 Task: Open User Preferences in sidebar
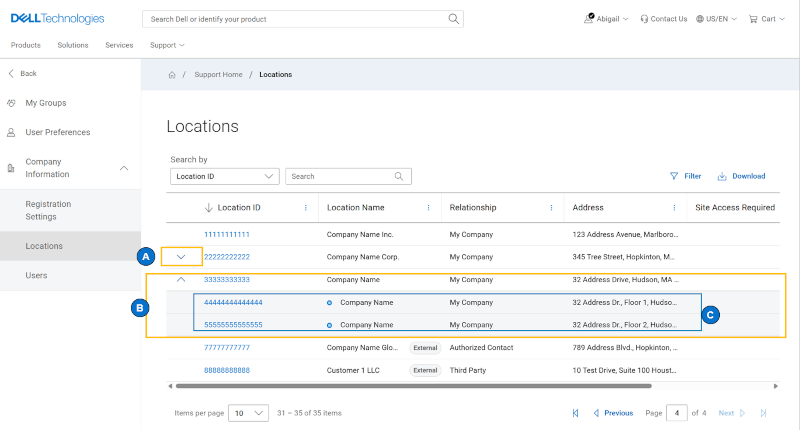click(58, 132)
